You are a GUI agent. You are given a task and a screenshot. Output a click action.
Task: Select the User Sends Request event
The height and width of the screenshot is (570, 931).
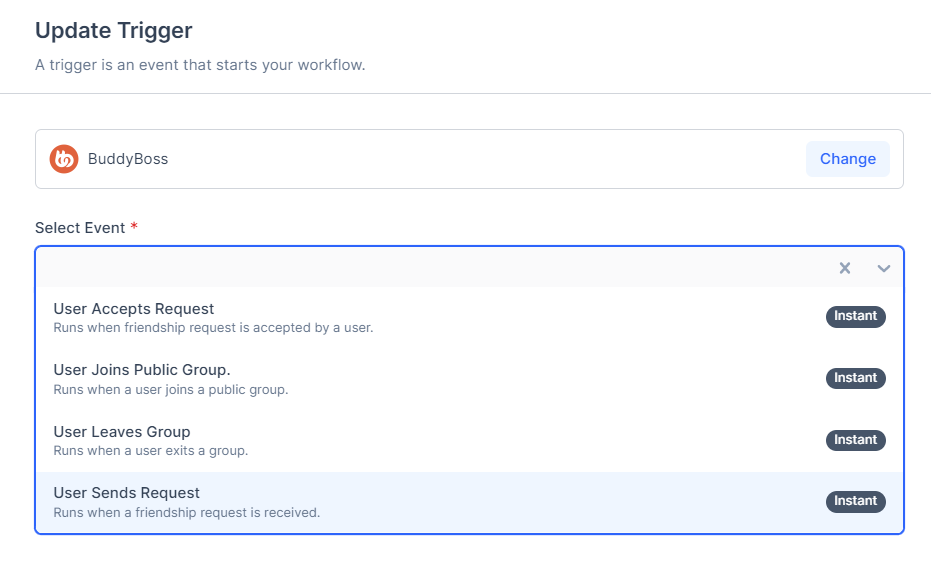tap(127, 493)
